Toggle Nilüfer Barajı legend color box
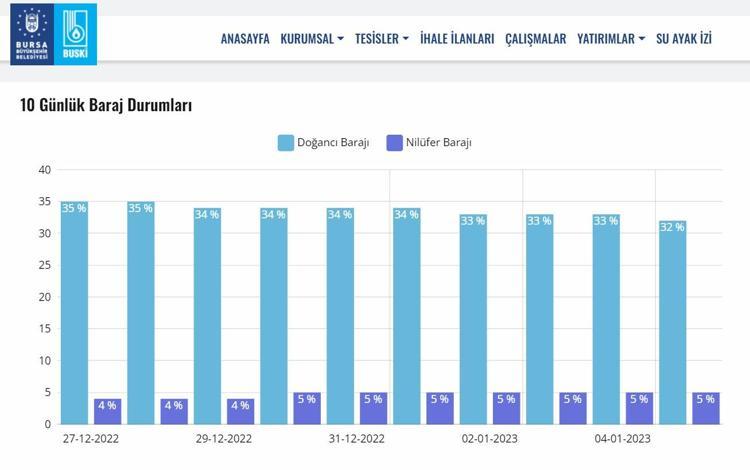 tap(393, 143)
